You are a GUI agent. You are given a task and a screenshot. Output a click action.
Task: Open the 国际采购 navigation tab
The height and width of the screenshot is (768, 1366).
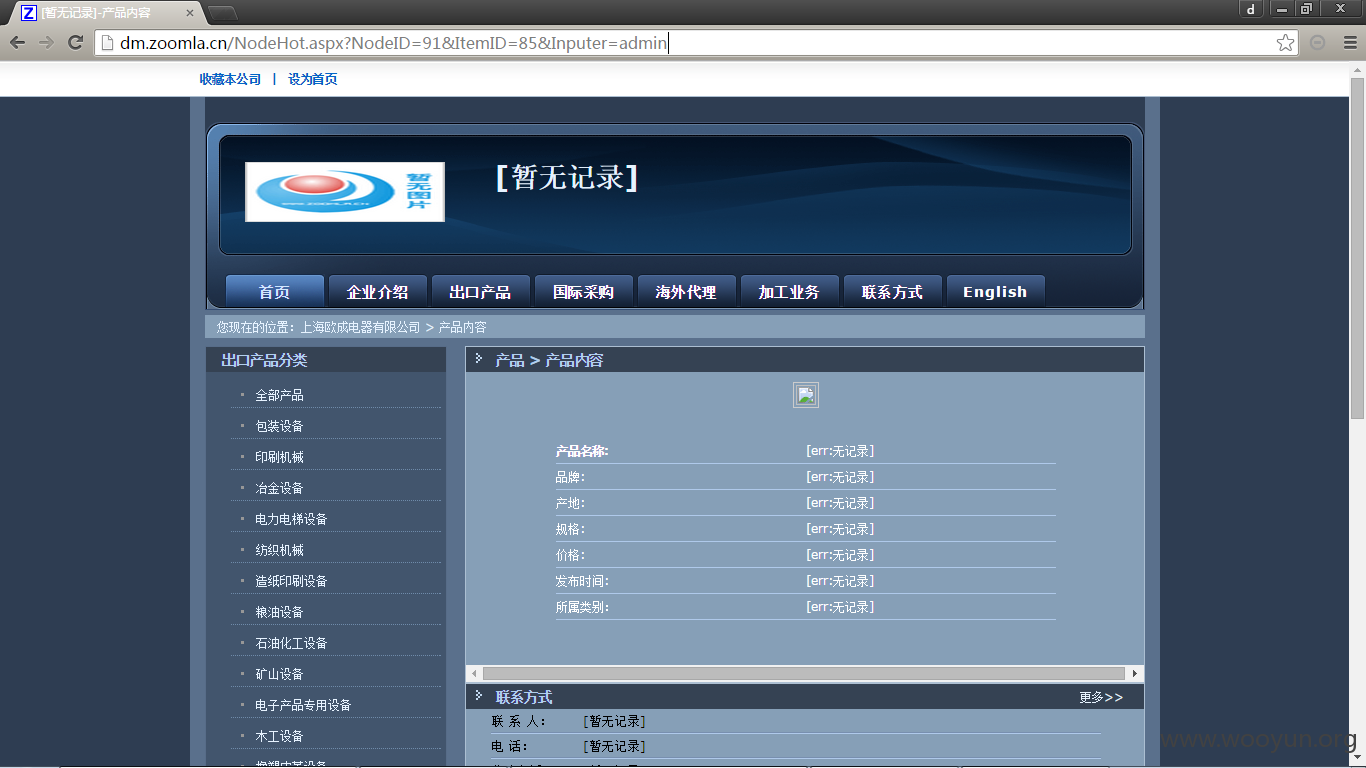[x=584, y=292]
